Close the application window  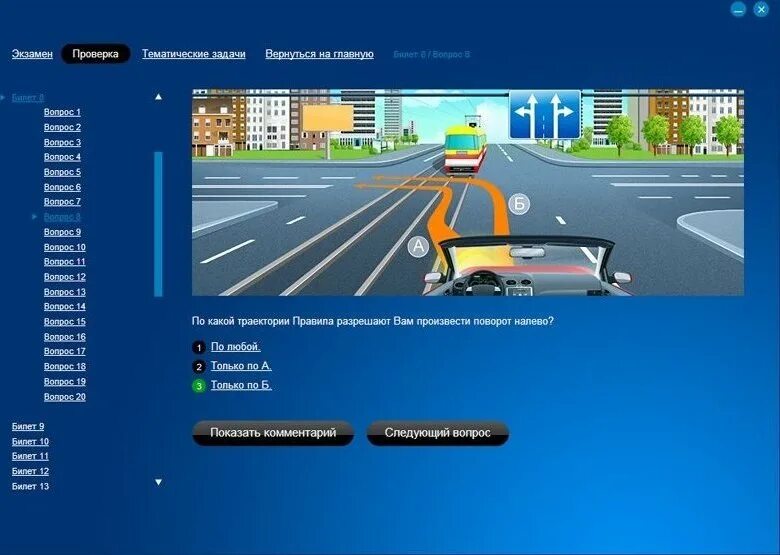[x=761, y=9]
